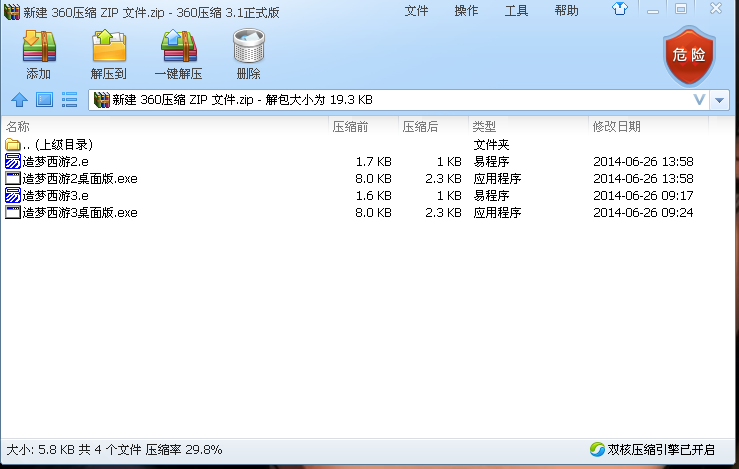
Task: Open the 操作 (Operation) menu
Action: coord(466,11)
